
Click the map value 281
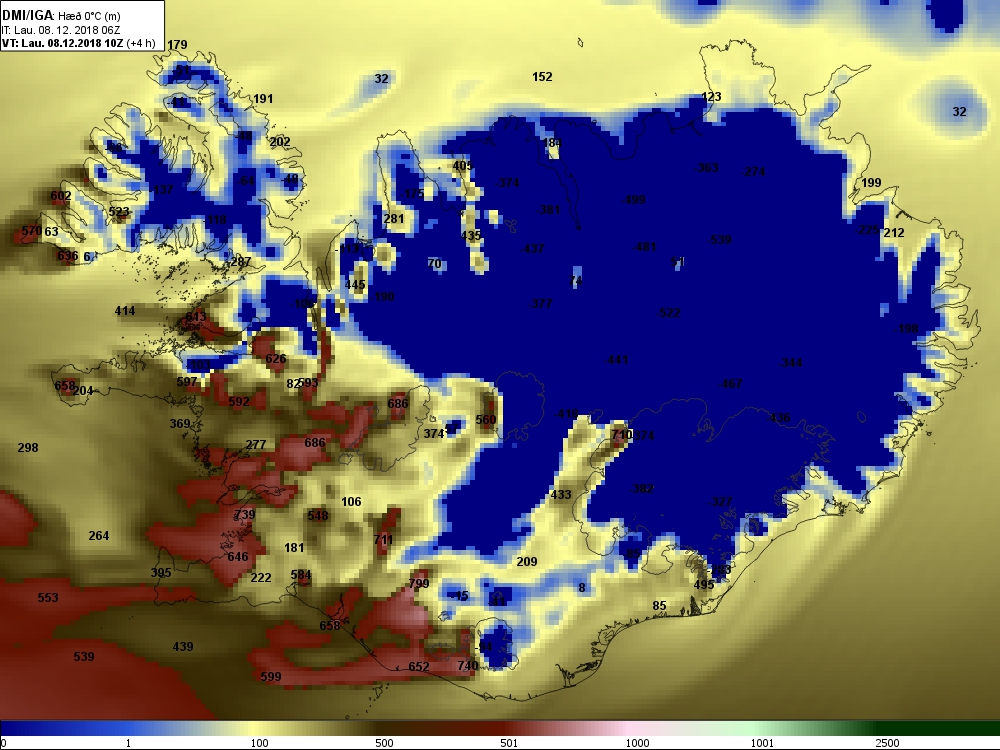click(393, 219)
